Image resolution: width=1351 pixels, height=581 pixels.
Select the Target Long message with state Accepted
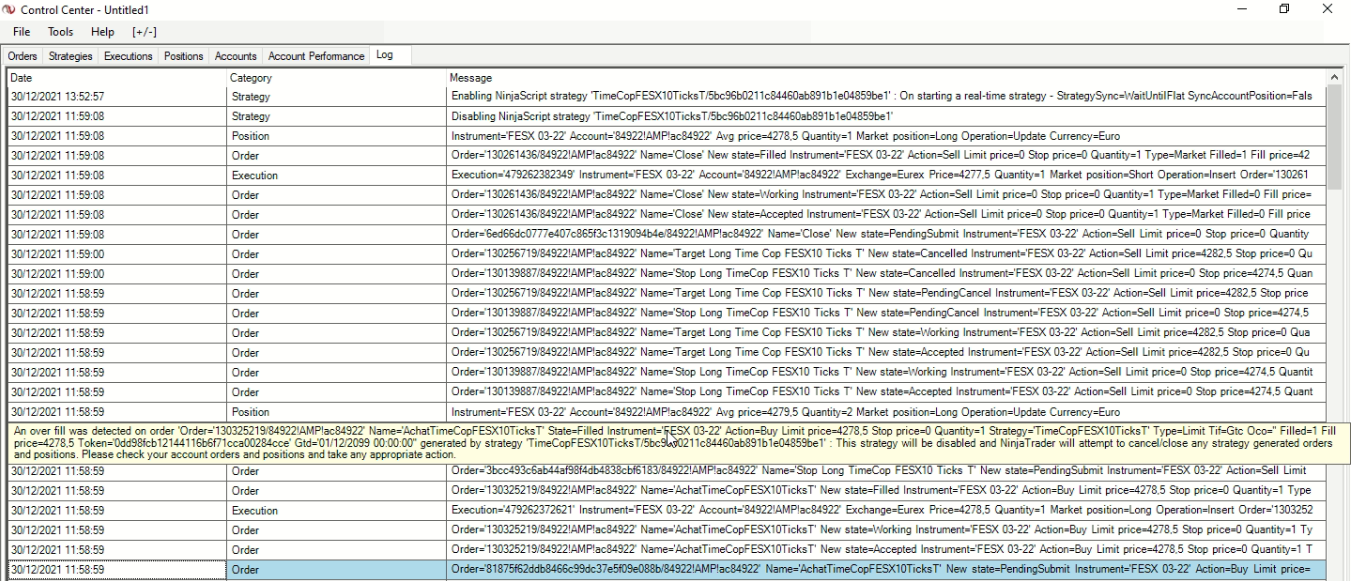(x=887, y=351)
